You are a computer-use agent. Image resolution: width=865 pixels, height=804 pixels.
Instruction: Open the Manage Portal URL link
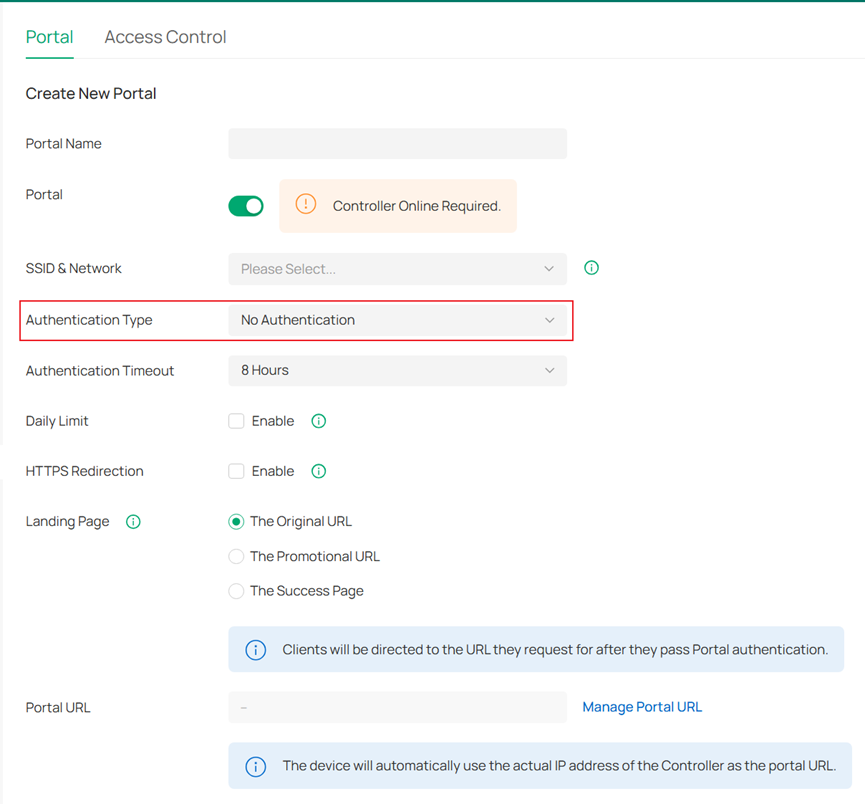click(x=642, y=707)
